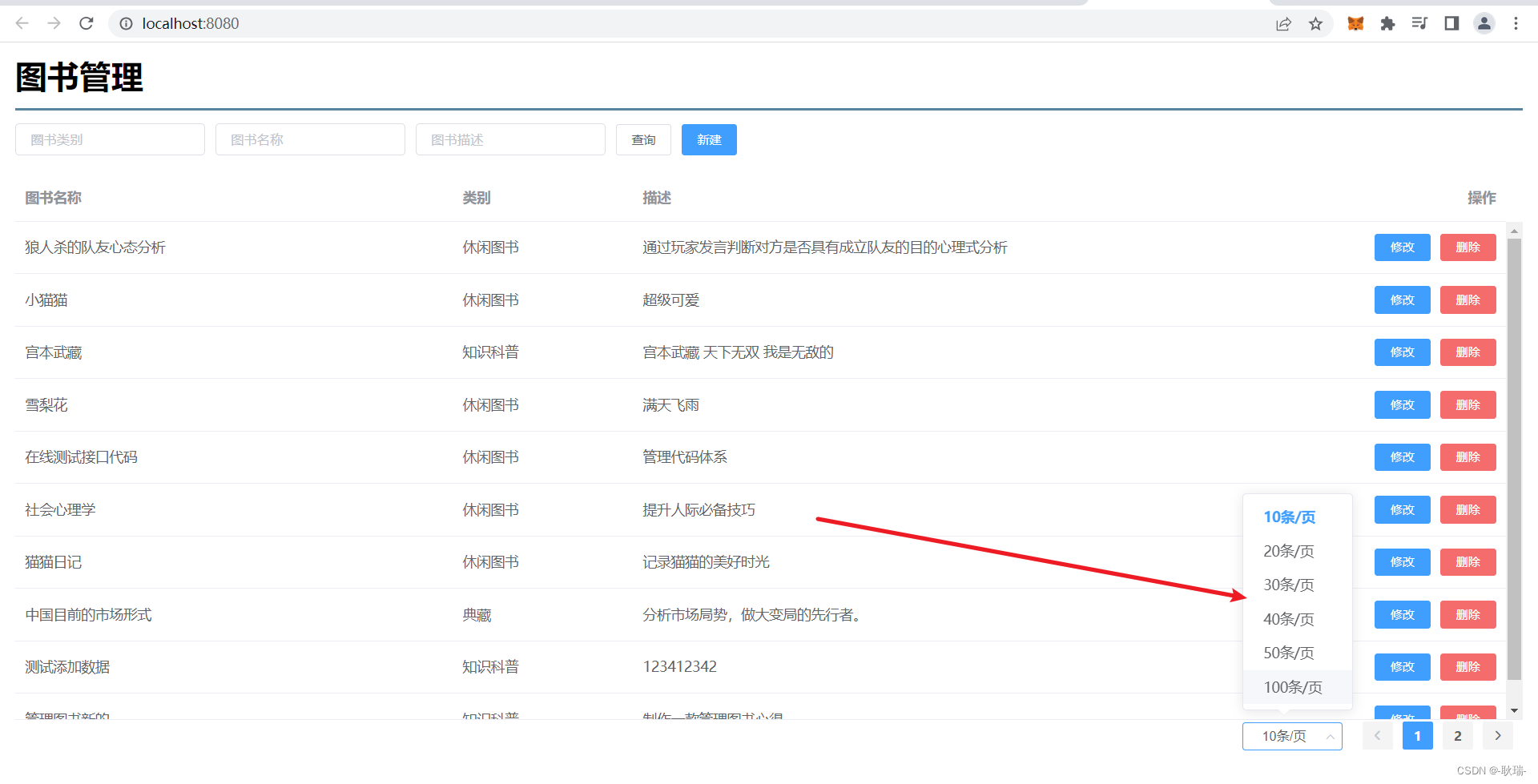Go to page 2 in pagination
Image resolution: width=1538 pixels, height=784 pixels.
coord(1458,736)
